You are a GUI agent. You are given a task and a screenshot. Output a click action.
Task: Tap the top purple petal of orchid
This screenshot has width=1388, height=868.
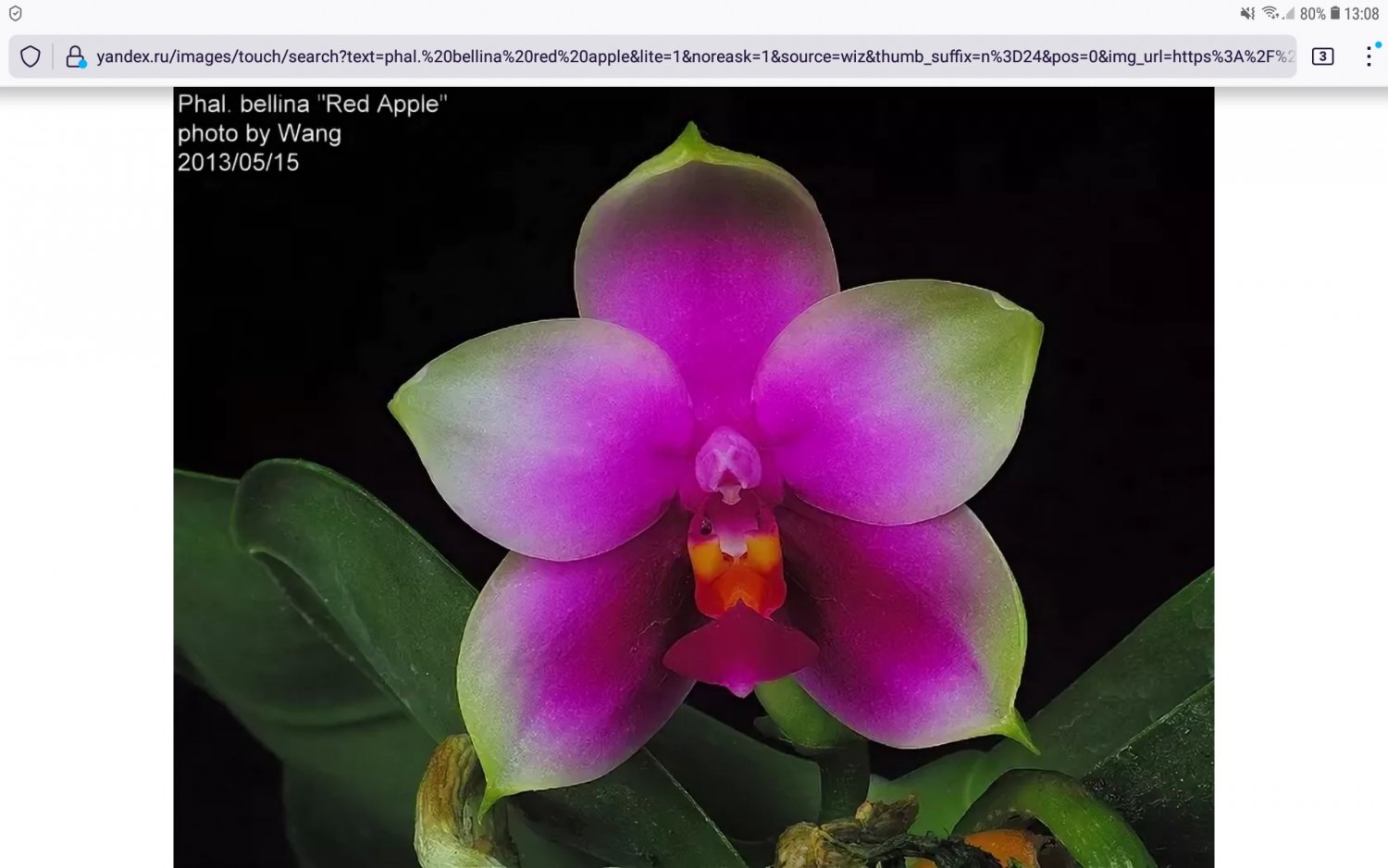(x=705, y=268)
